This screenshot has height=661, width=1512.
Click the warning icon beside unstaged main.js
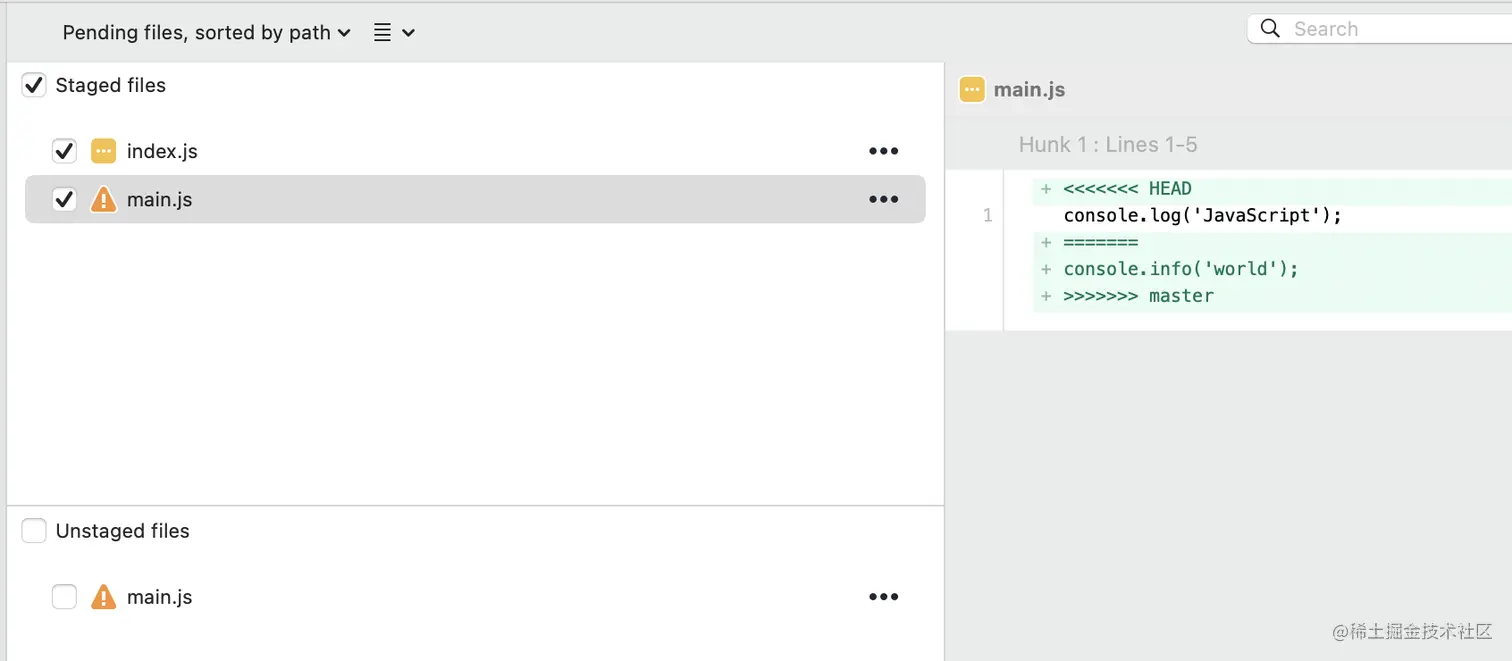click(103, 596)
